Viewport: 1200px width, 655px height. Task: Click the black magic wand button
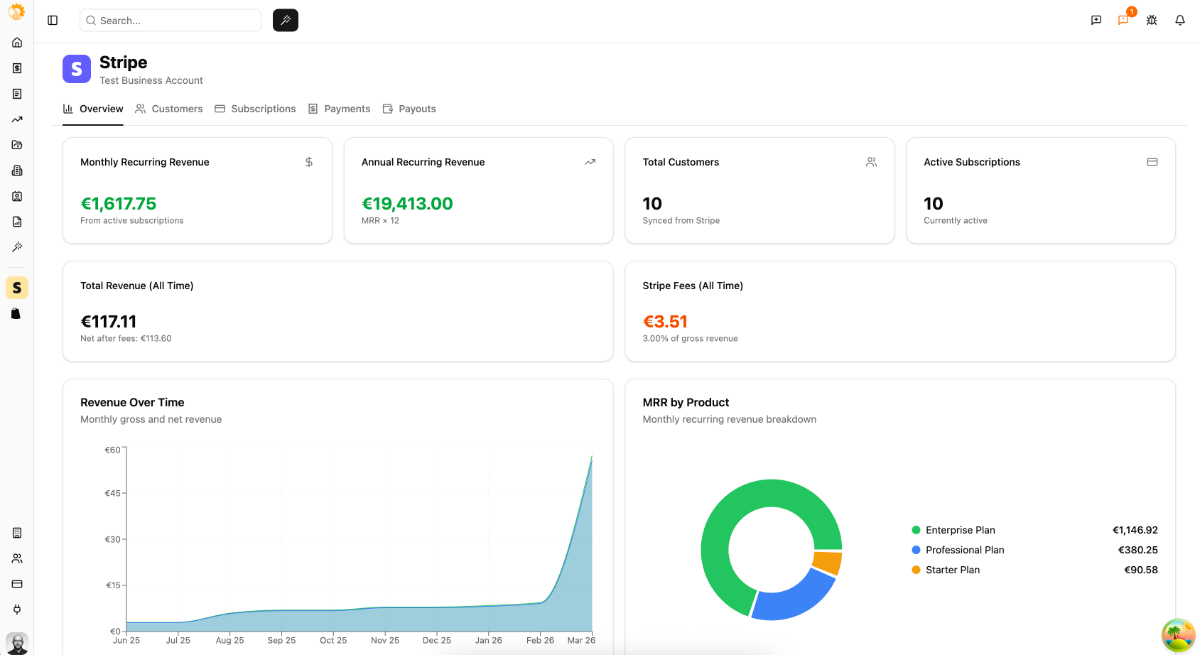pos(285,20)
